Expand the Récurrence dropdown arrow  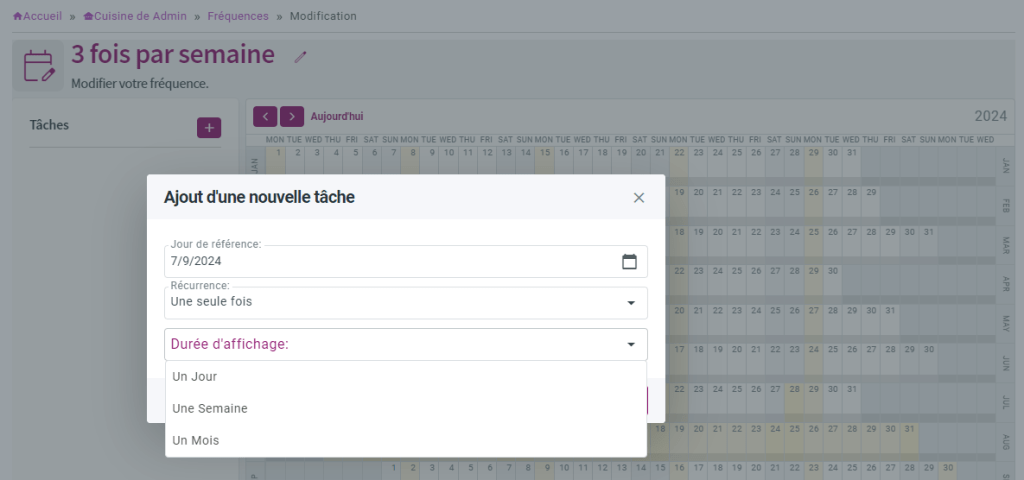pos(631,303)
